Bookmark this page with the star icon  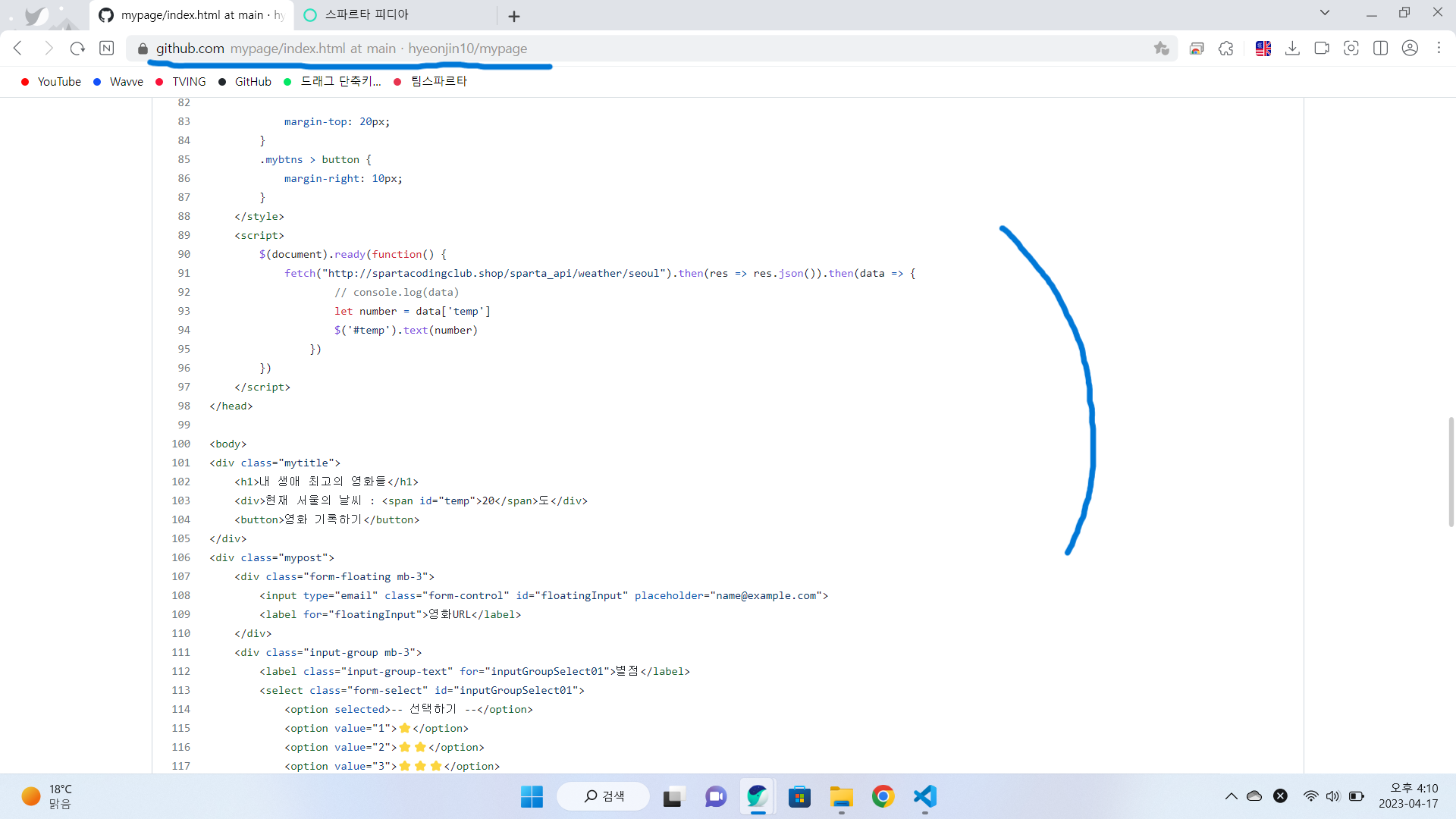(x=1161, y=49)
